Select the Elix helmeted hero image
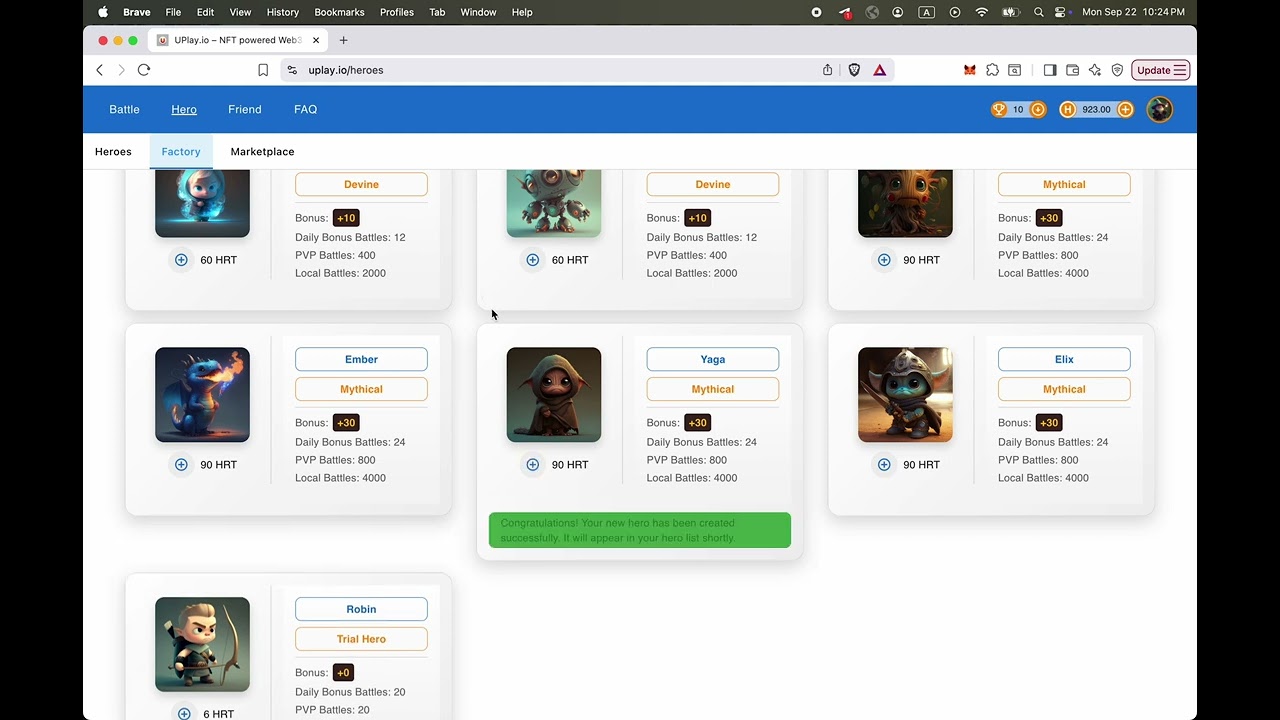1280x720 pixels. click(905, 394)
